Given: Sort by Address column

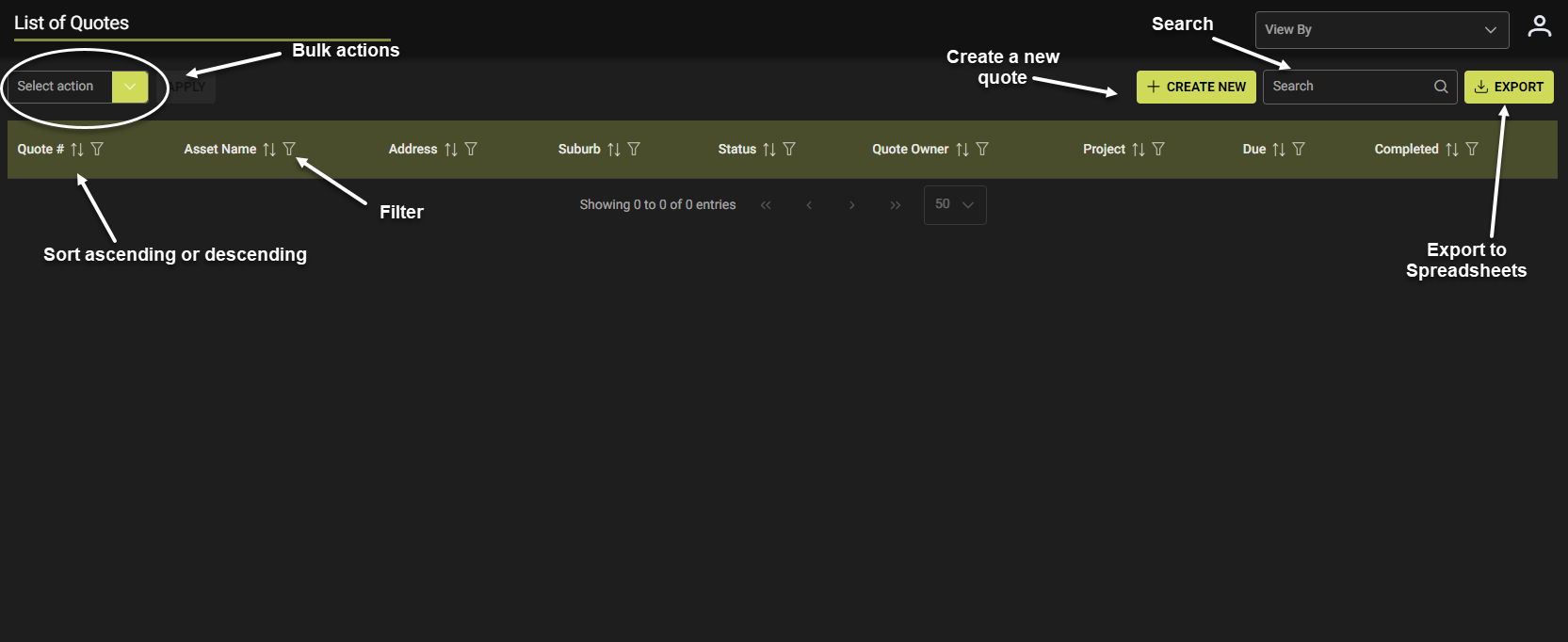Looking at the screenshot, I should click(451, 150).
